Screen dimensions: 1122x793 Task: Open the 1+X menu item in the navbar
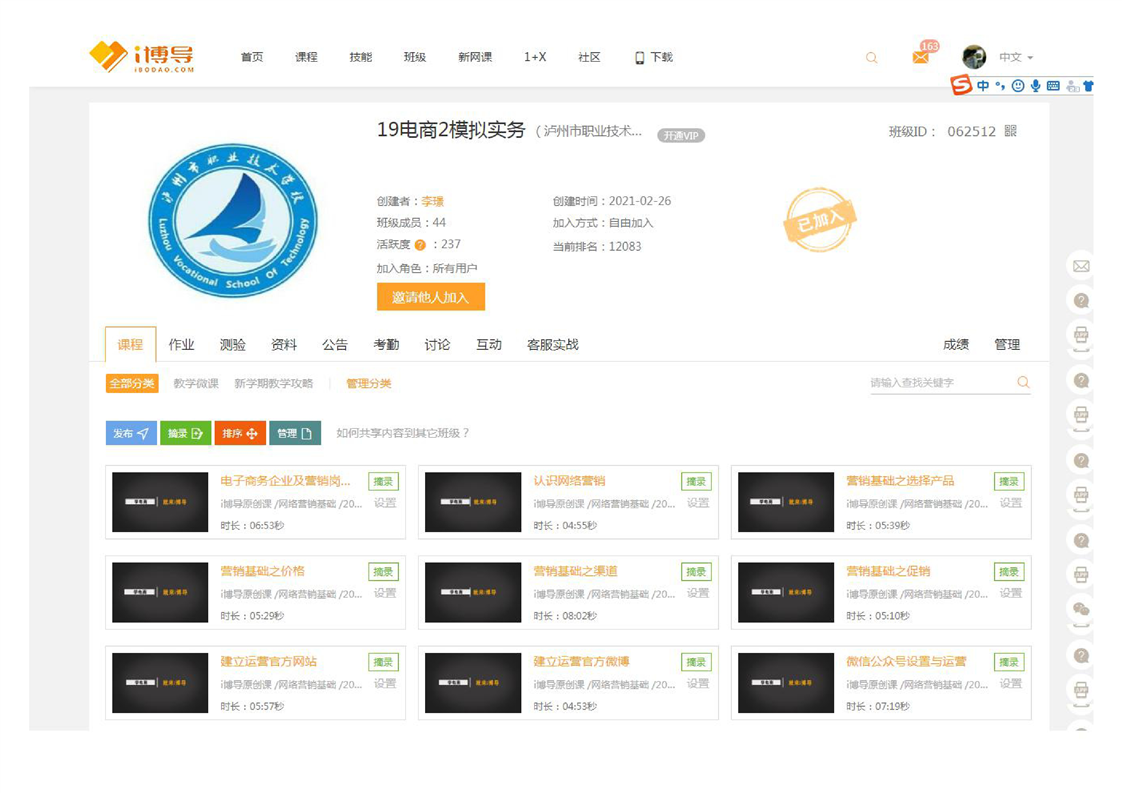535,57
